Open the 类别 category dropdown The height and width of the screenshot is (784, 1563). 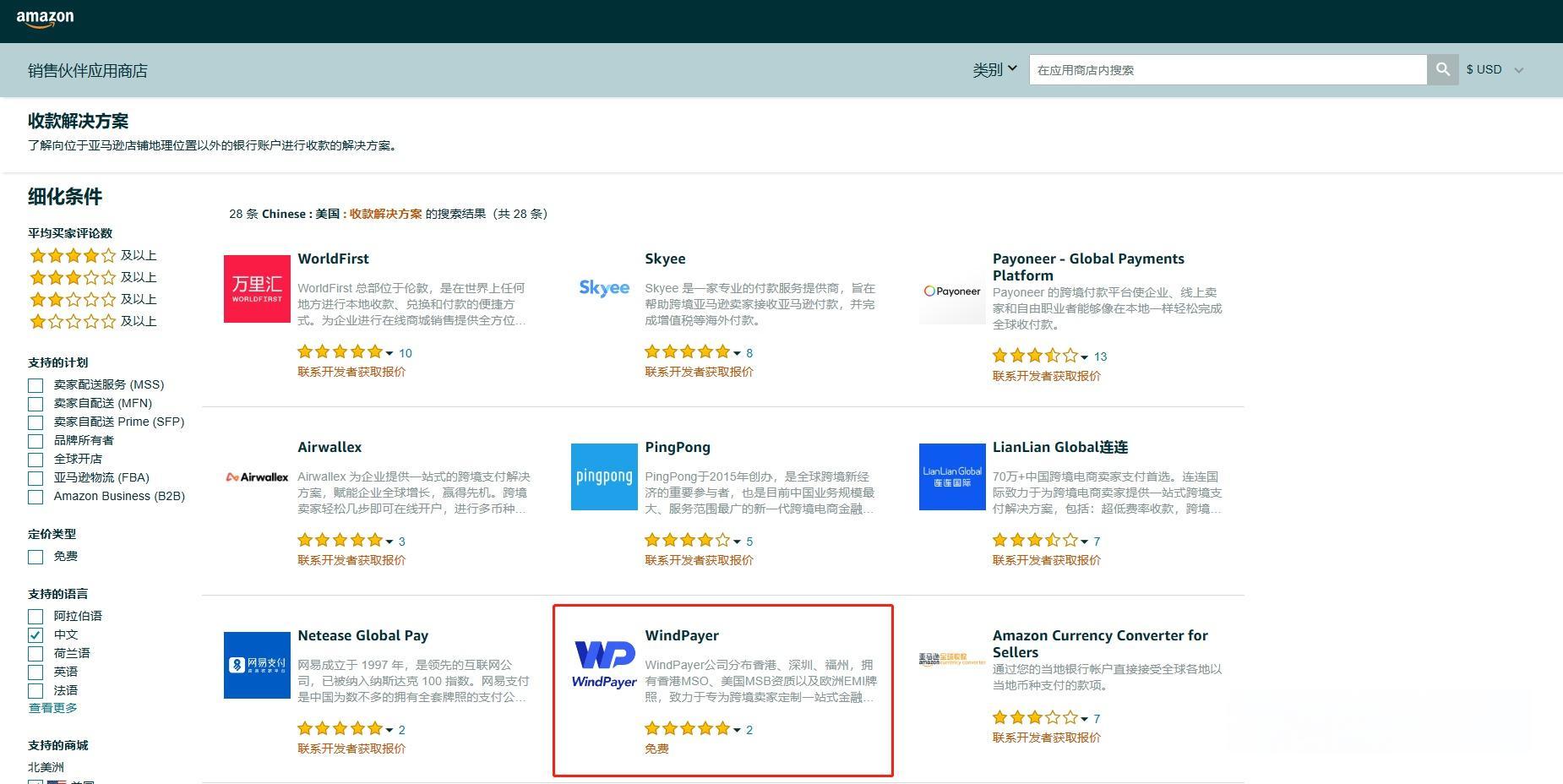pyautogui.click(x=994, y=70)
